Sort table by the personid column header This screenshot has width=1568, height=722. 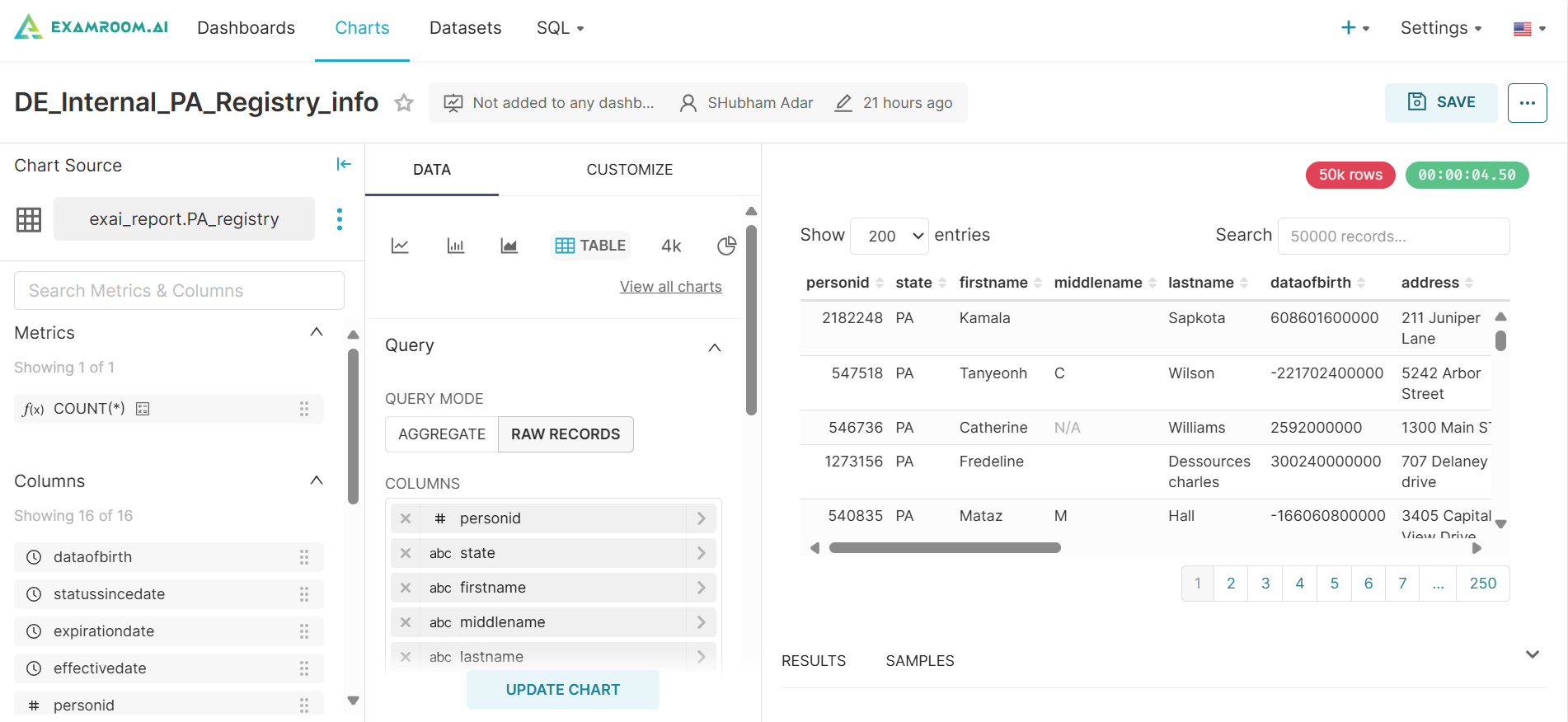click(838, 283)
